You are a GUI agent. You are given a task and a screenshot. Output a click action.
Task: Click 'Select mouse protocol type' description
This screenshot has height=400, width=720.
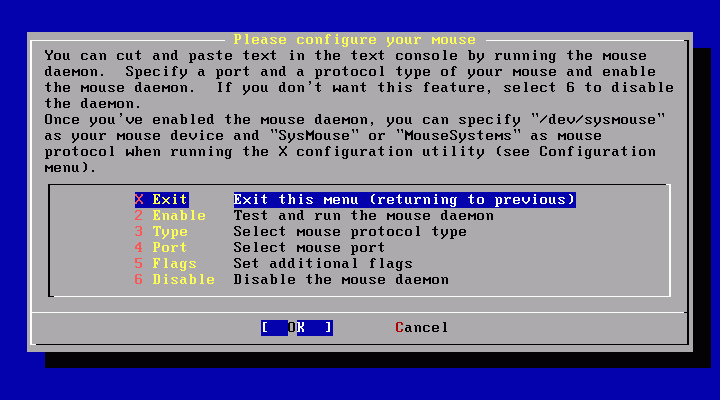pos(350,232)
